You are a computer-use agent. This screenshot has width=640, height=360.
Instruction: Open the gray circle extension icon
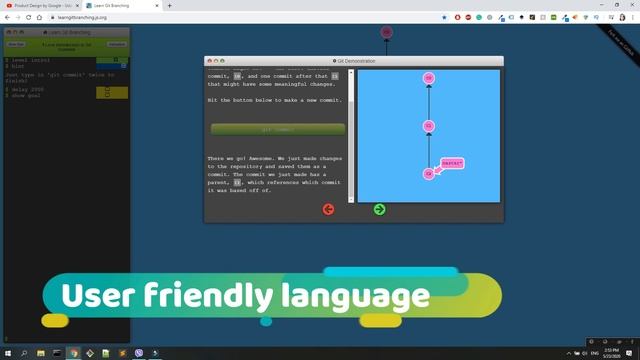pos(489,18)
